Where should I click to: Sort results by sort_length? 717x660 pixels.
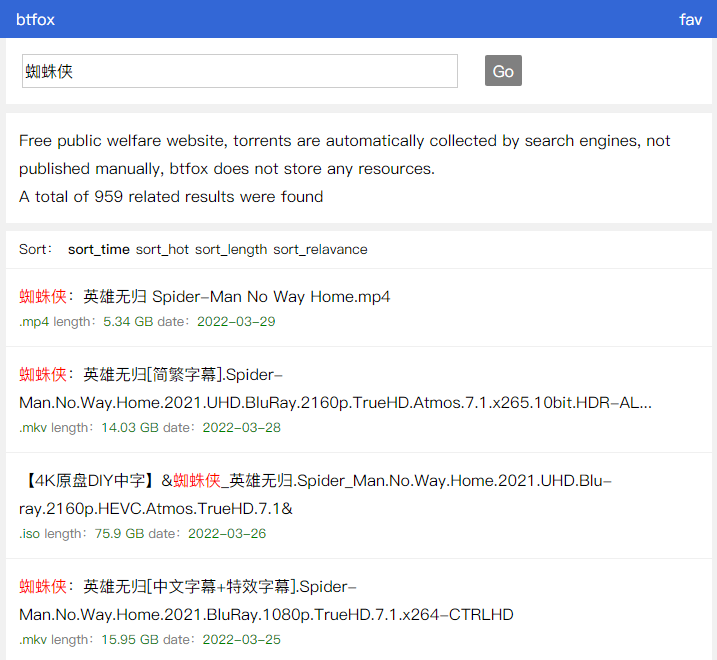pyautogui.click(x=231, y=249)
